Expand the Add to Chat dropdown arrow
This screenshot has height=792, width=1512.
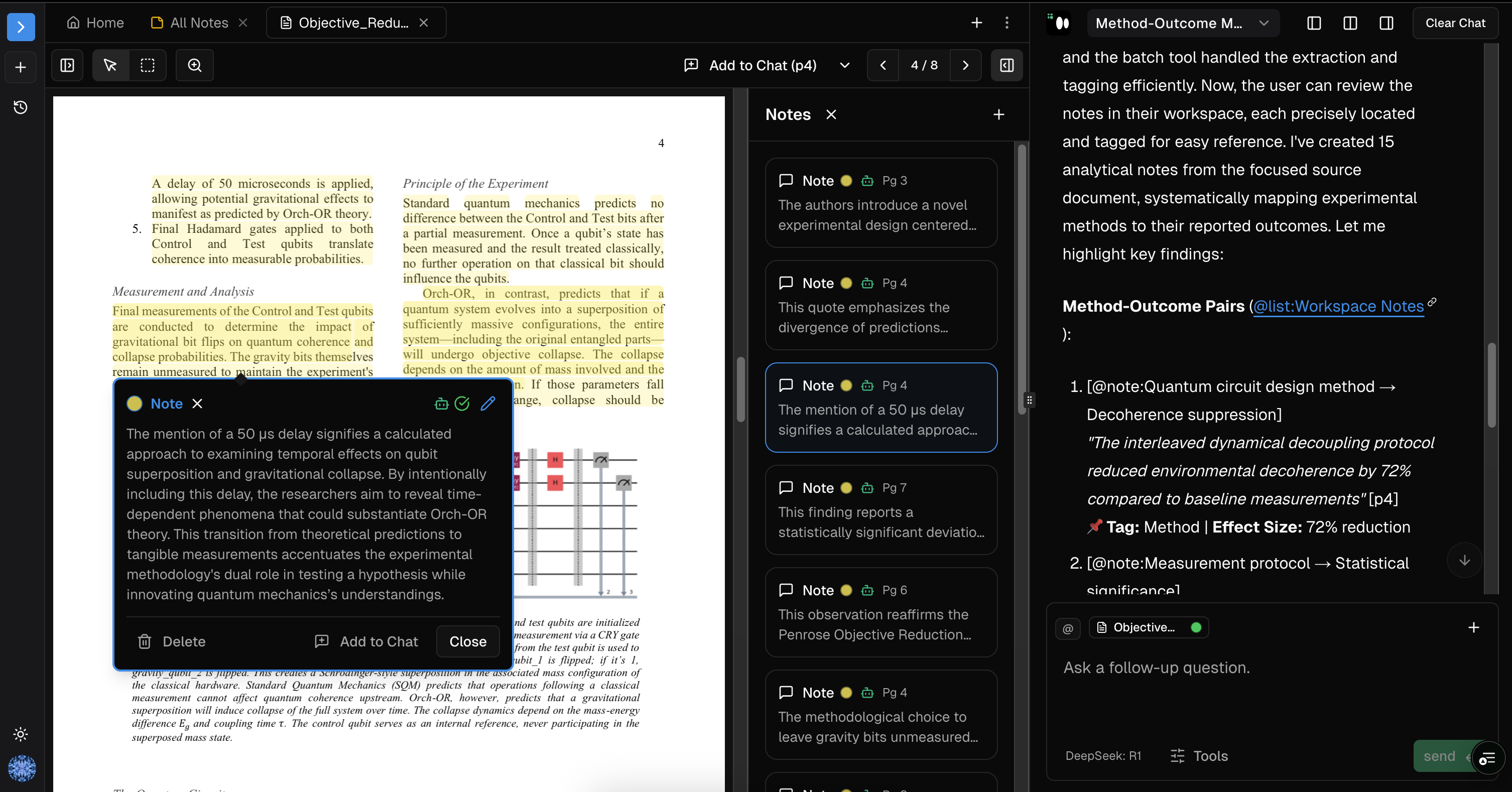tap(845, 65)
